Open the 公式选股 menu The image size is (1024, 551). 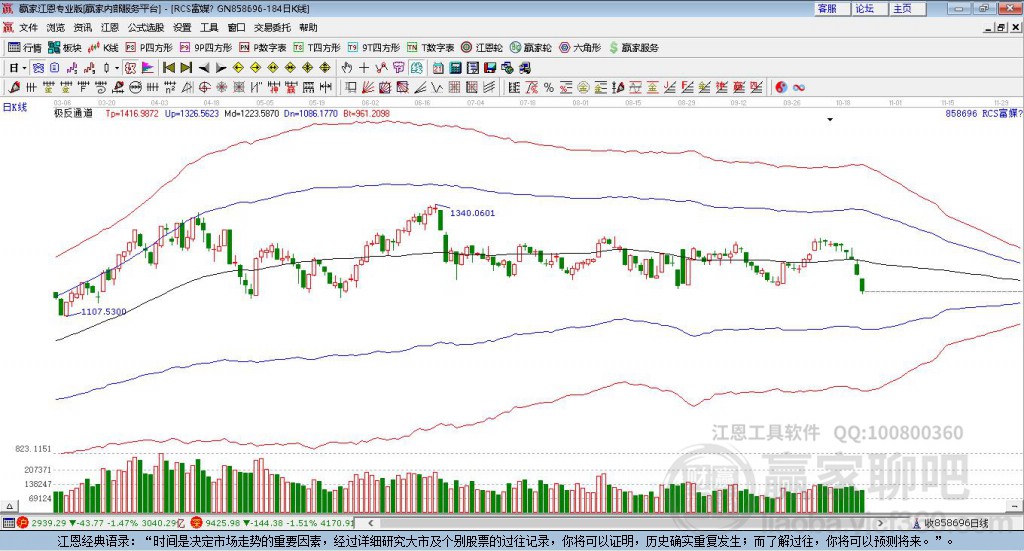coord(146,27)
